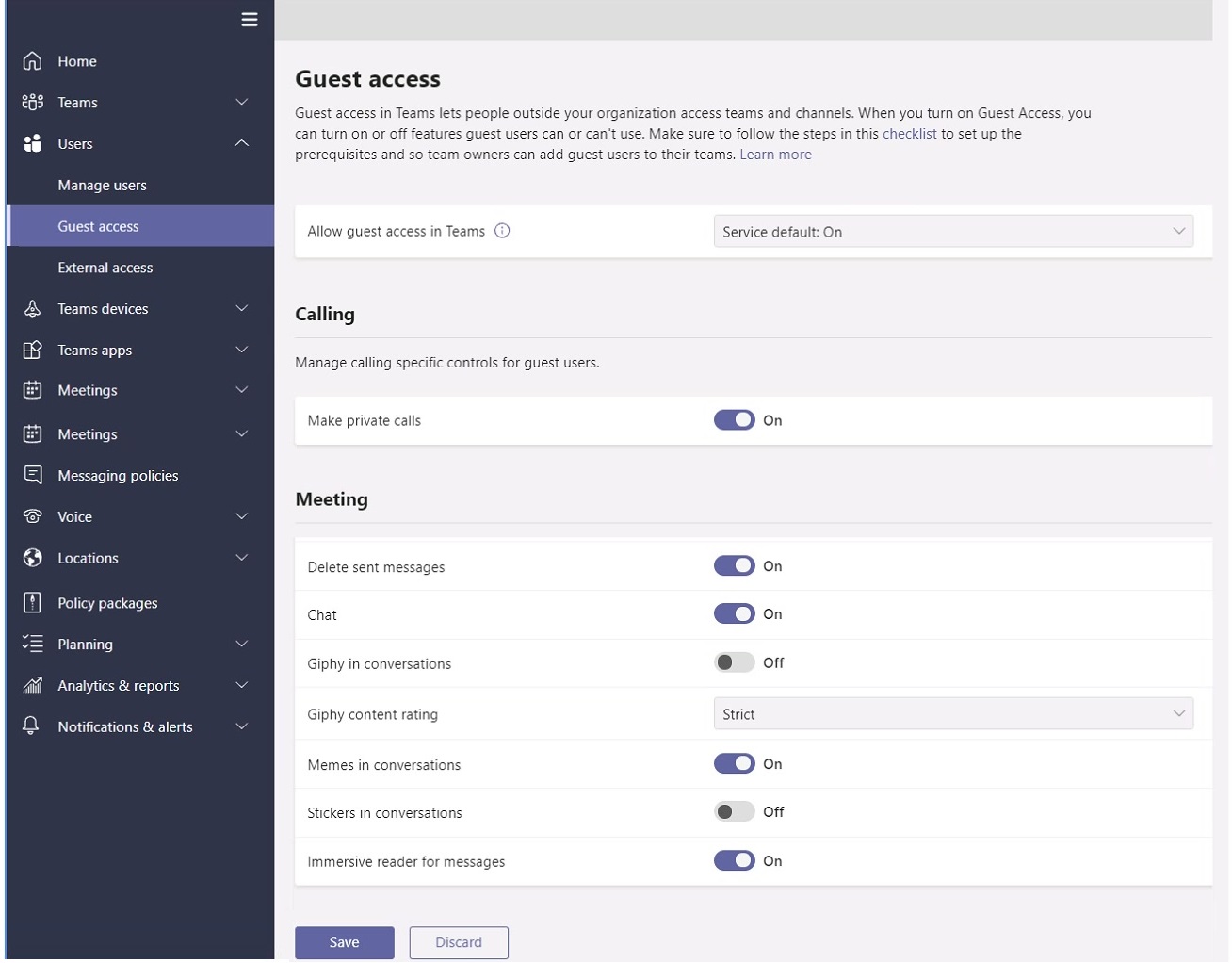Click the Notifications & alerts bell icon
The width and height of the screenshot is (1232, 963).
[x=31, y=726]
